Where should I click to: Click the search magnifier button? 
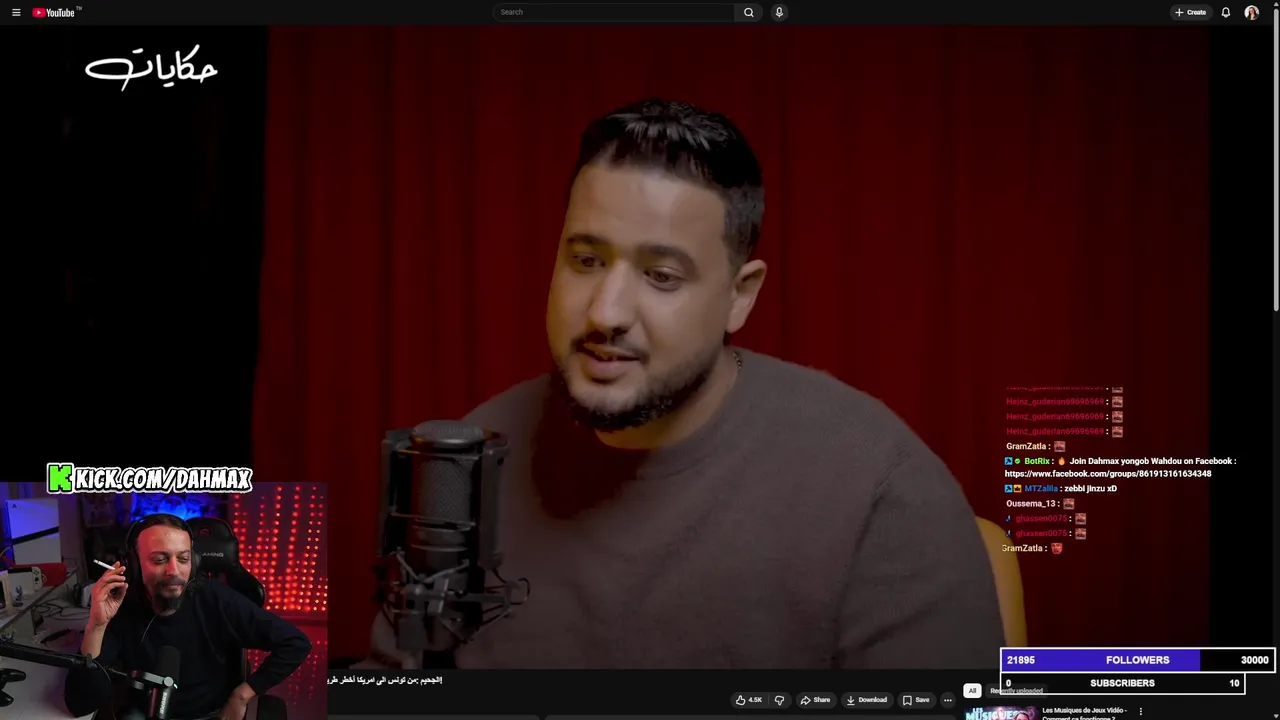[748, 12]
